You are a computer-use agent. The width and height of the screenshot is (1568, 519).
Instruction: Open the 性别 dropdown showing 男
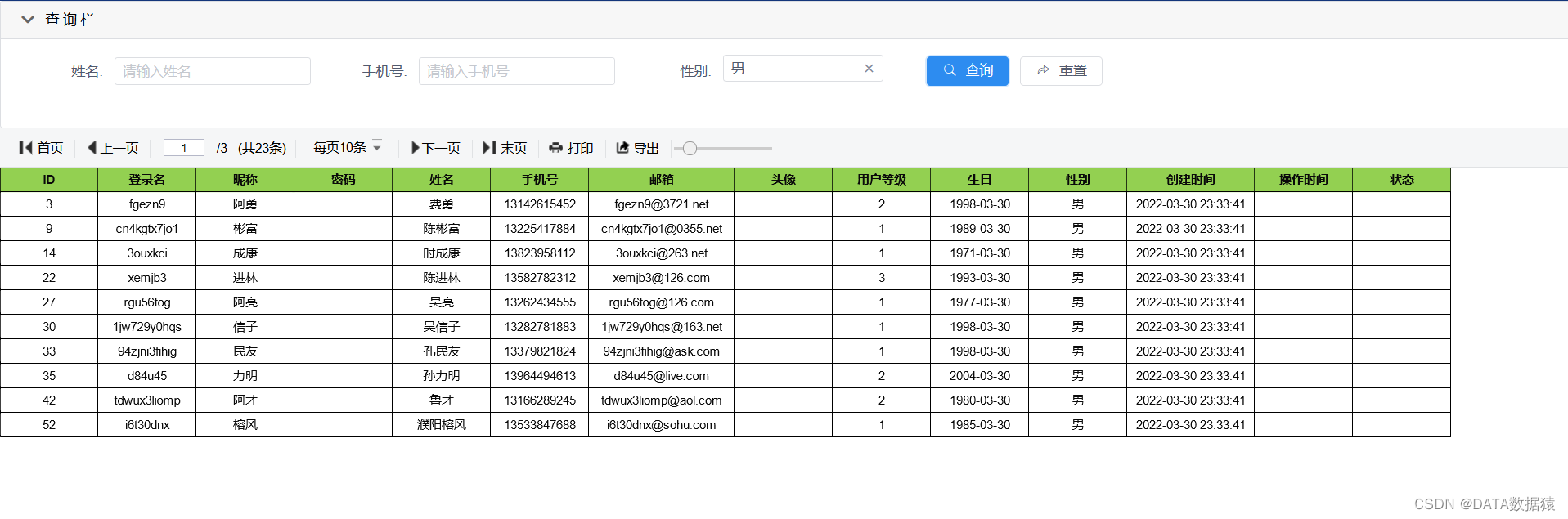point(802,69)
